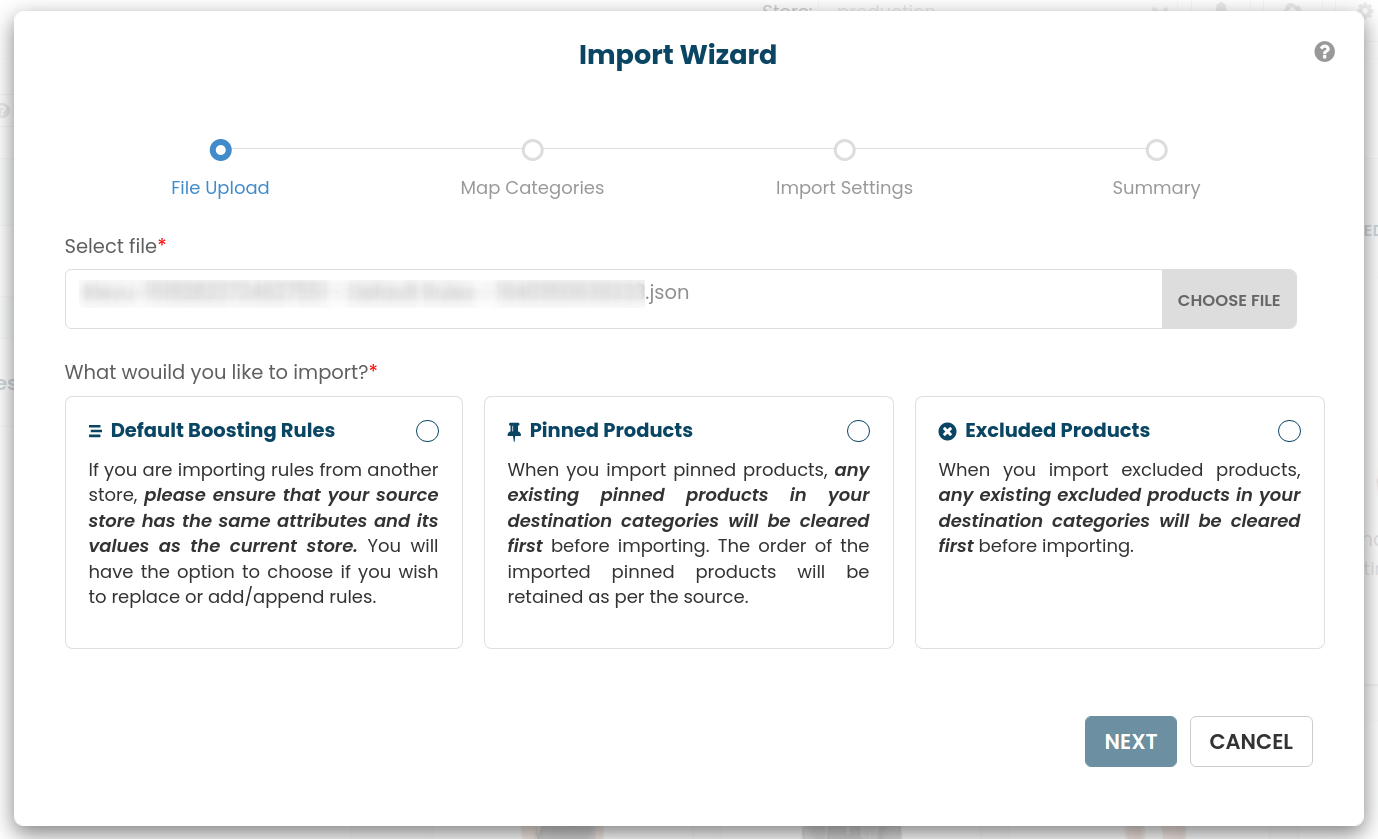The image size is (1378, 839).
Task: Click the Pinned Products pin icon
Action: tap(514, 431)
